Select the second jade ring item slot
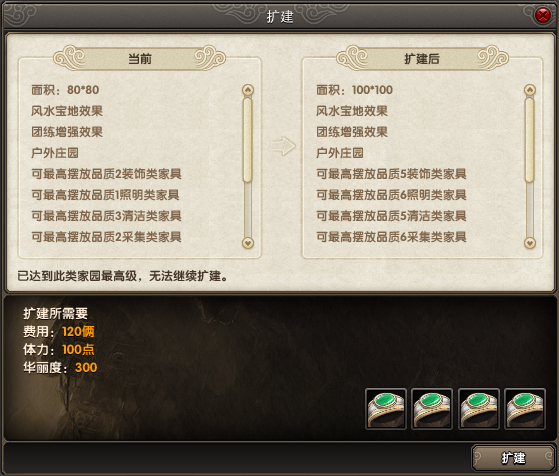The height and width of the screenshot is (476, 559). pos(432,409)
